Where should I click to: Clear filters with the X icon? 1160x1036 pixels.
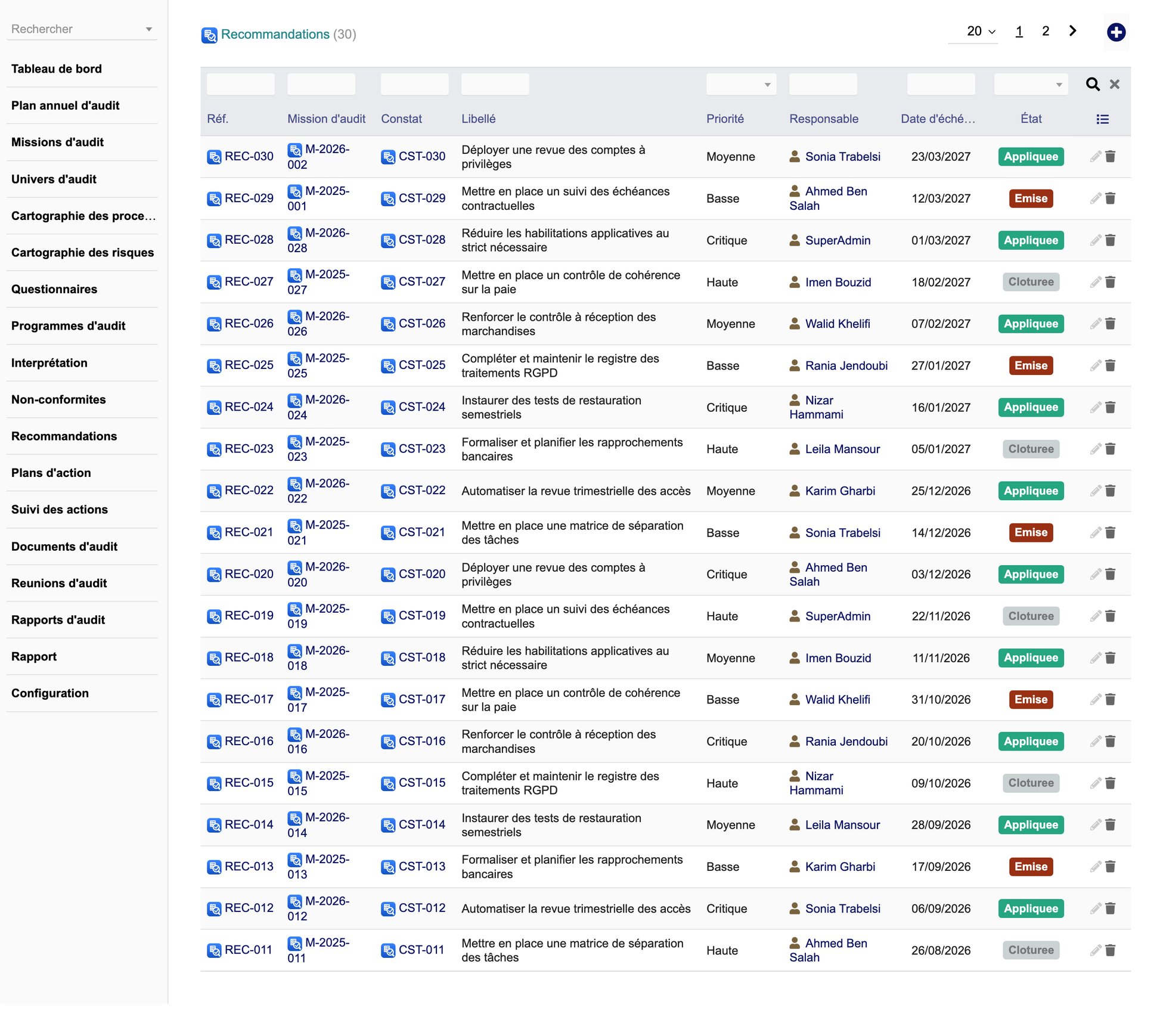[x=1114, y=84]
